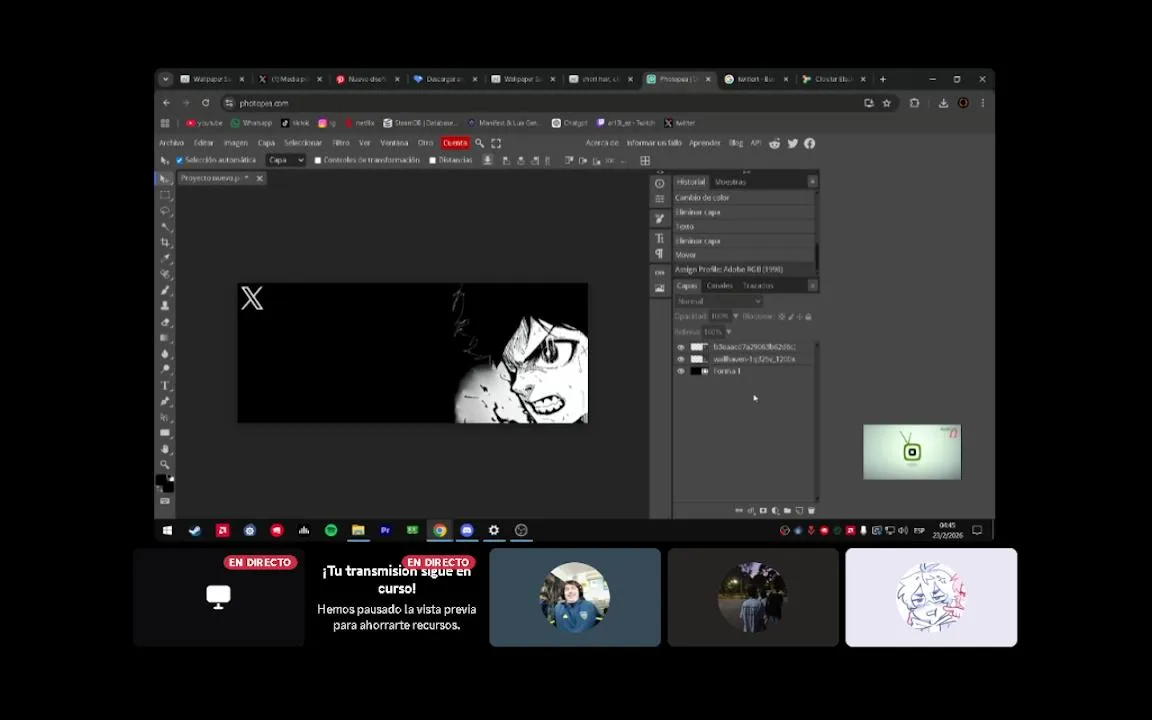
Task: Open the Filtro menu
Action: (x=341, y=143)
